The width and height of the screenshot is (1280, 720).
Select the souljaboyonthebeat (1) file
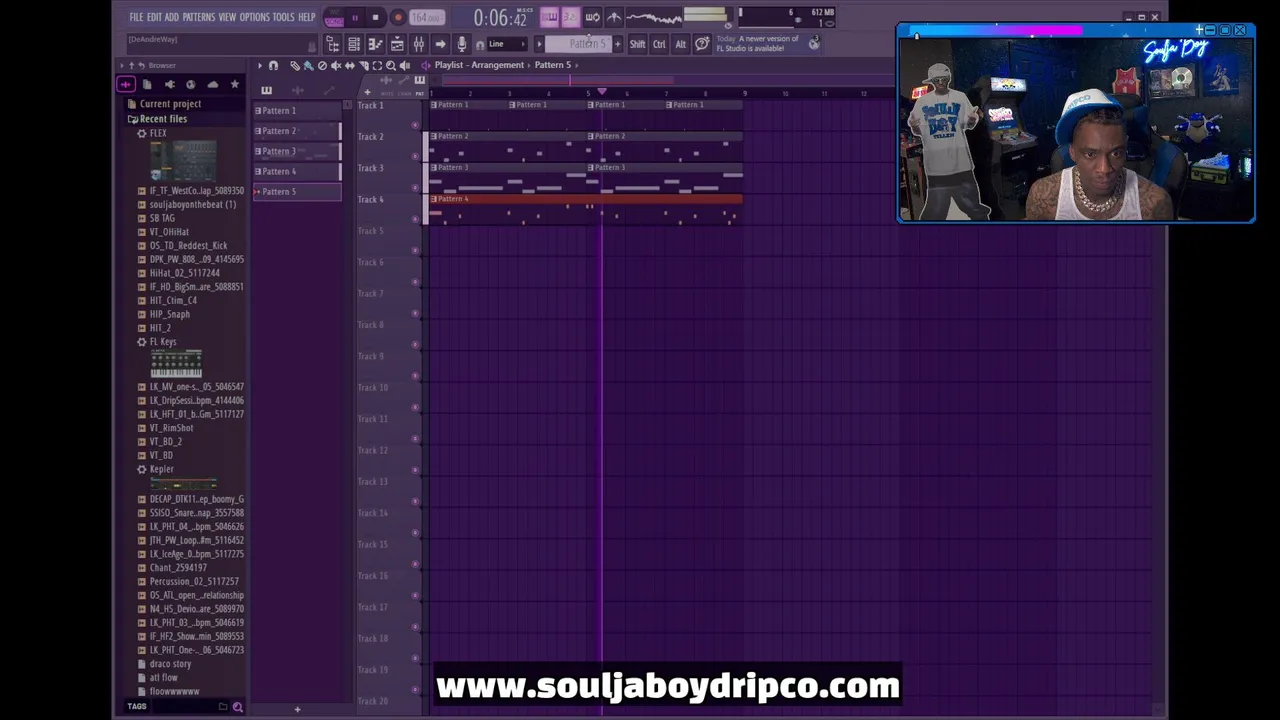[193, 204]
